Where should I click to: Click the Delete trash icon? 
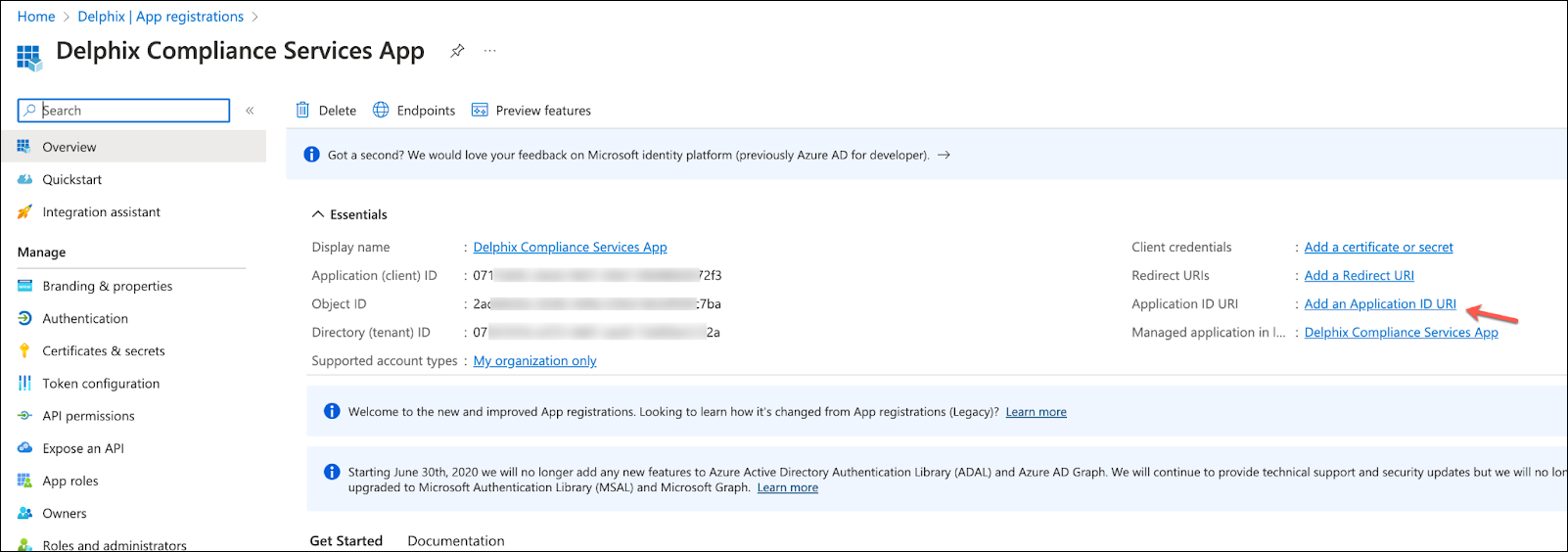coord(303,111)
